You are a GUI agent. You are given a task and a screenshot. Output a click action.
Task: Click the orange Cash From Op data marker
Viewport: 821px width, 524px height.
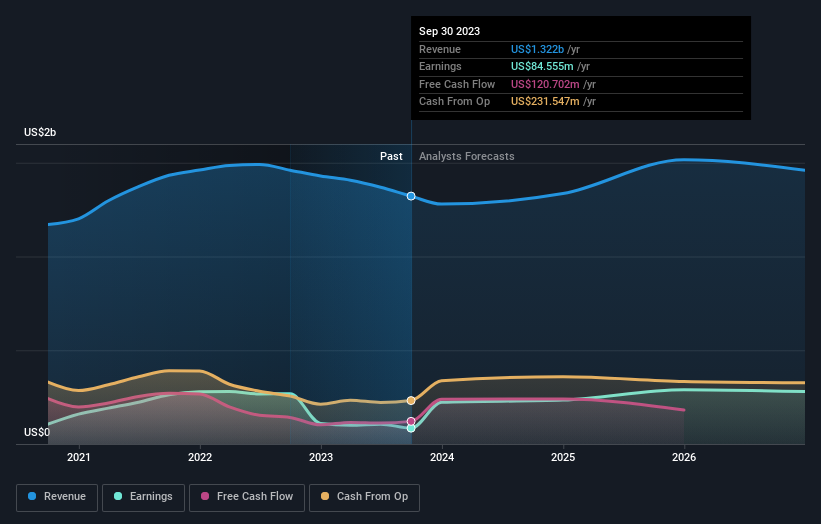pyautogui.click(x=411, y=400)
